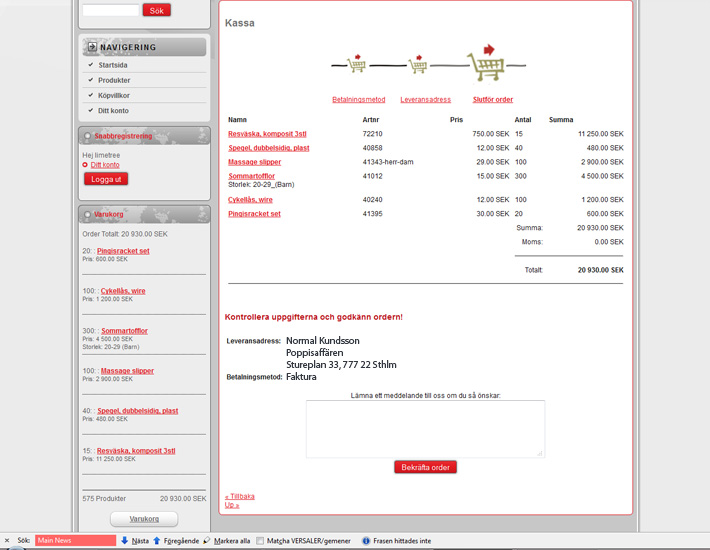Image resolution: width=710 pixels, height=550 pixels.
Task: Click Nästa down arrow in find bar
Action: coord(125,540)
